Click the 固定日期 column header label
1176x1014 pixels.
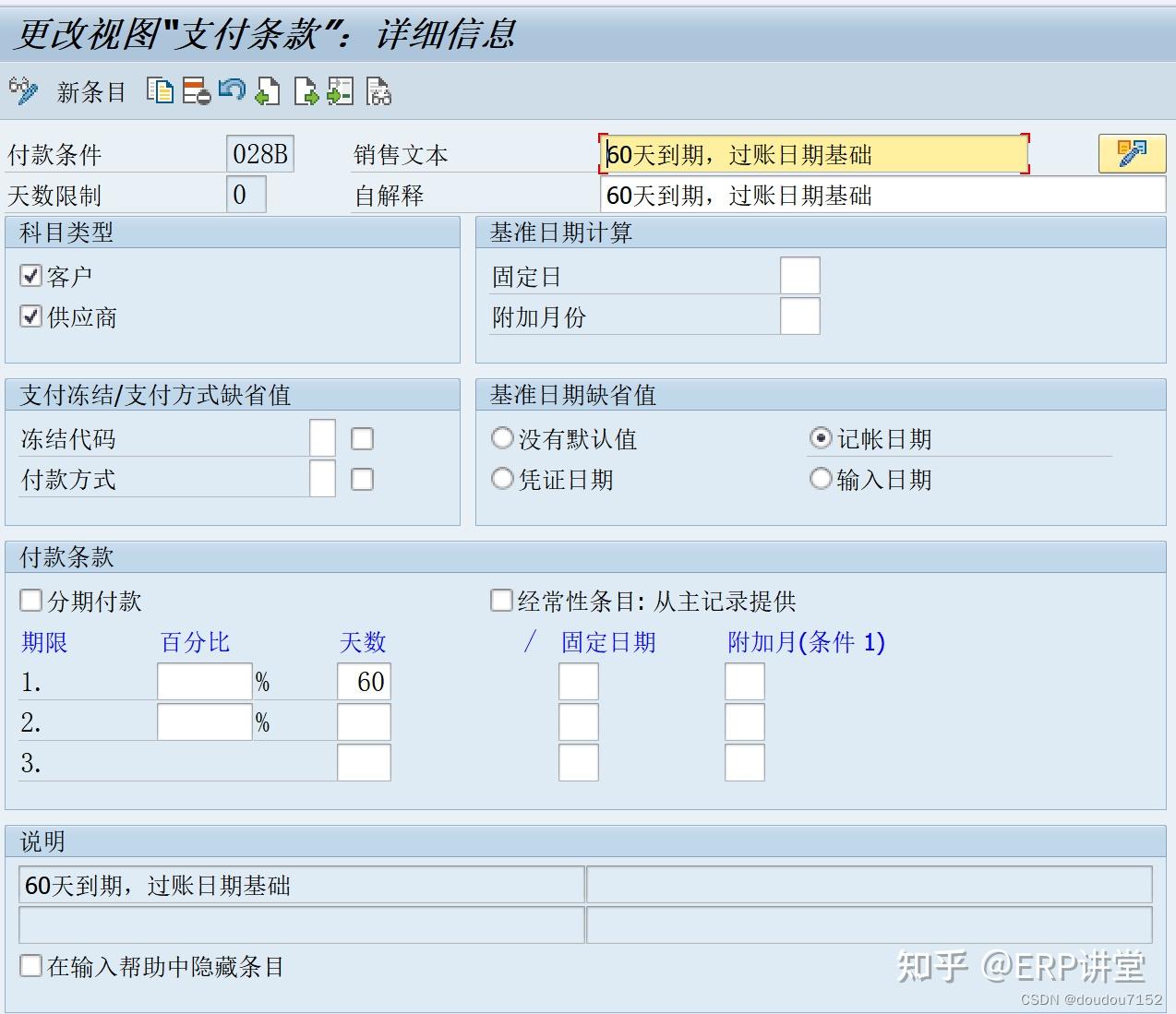click(x=608, y=641)
